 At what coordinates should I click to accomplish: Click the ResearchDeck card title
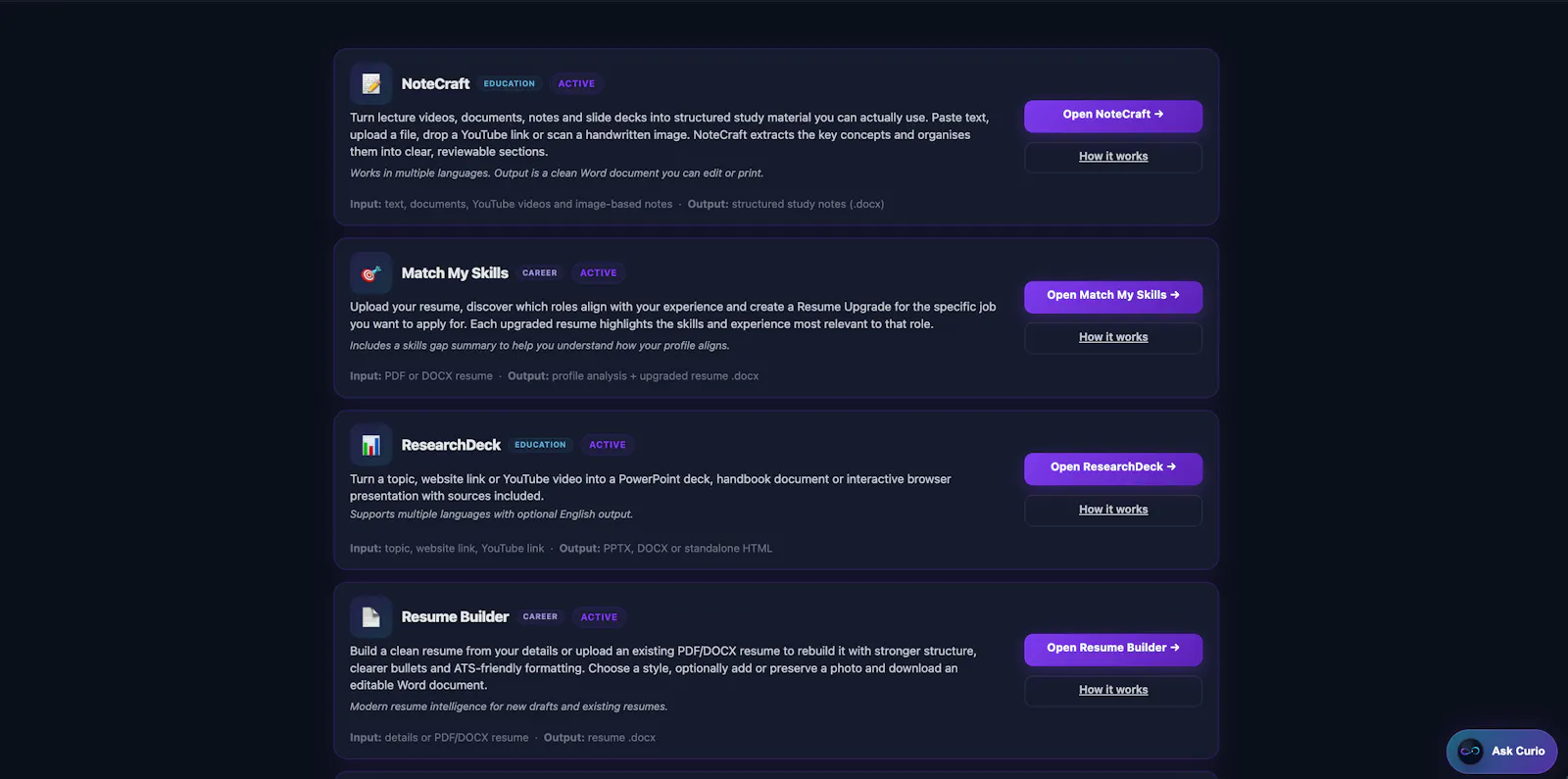[451, 445]
